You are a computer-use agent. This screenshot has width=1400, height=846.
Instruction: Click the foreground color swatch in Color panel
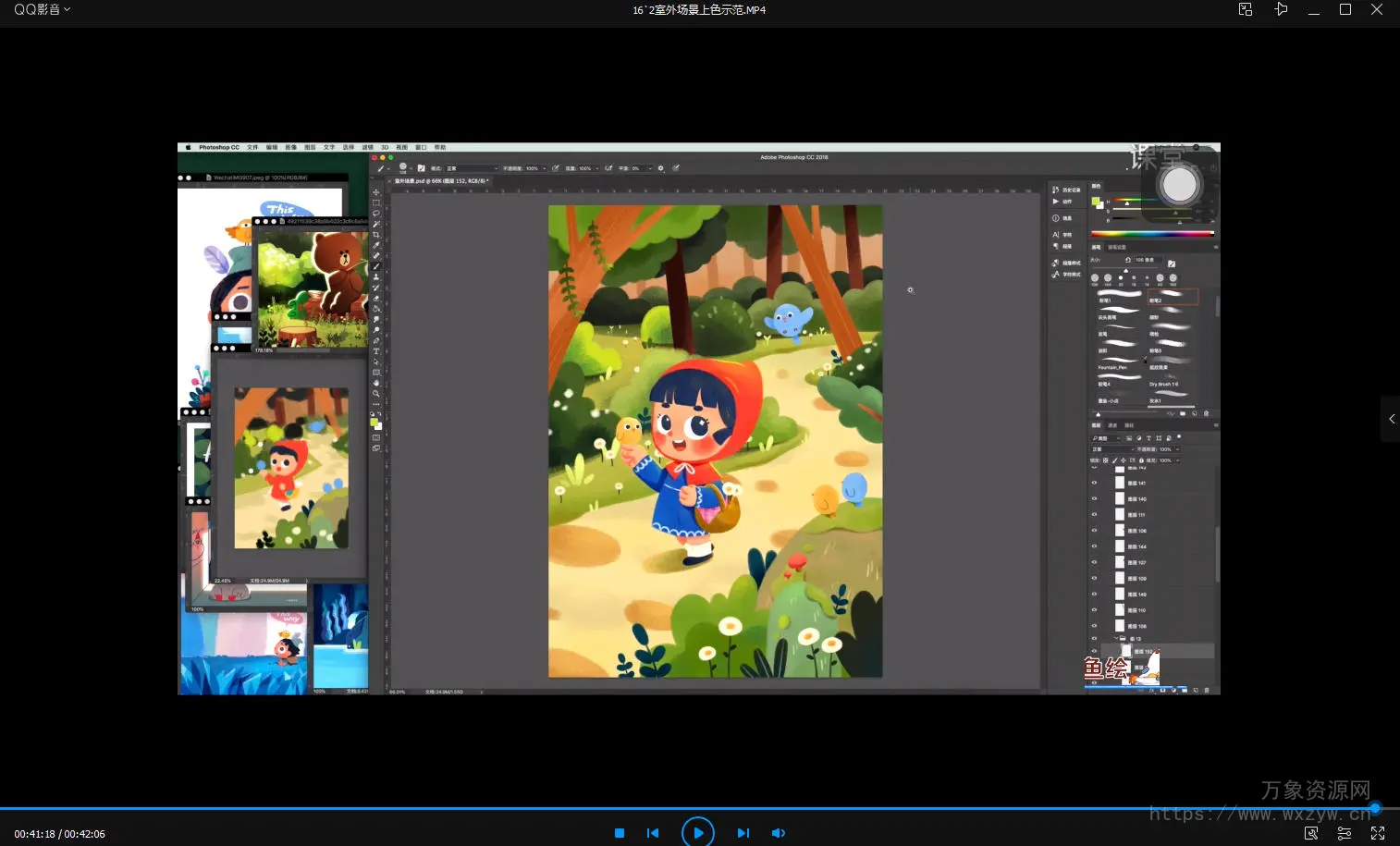point(1096,201)
